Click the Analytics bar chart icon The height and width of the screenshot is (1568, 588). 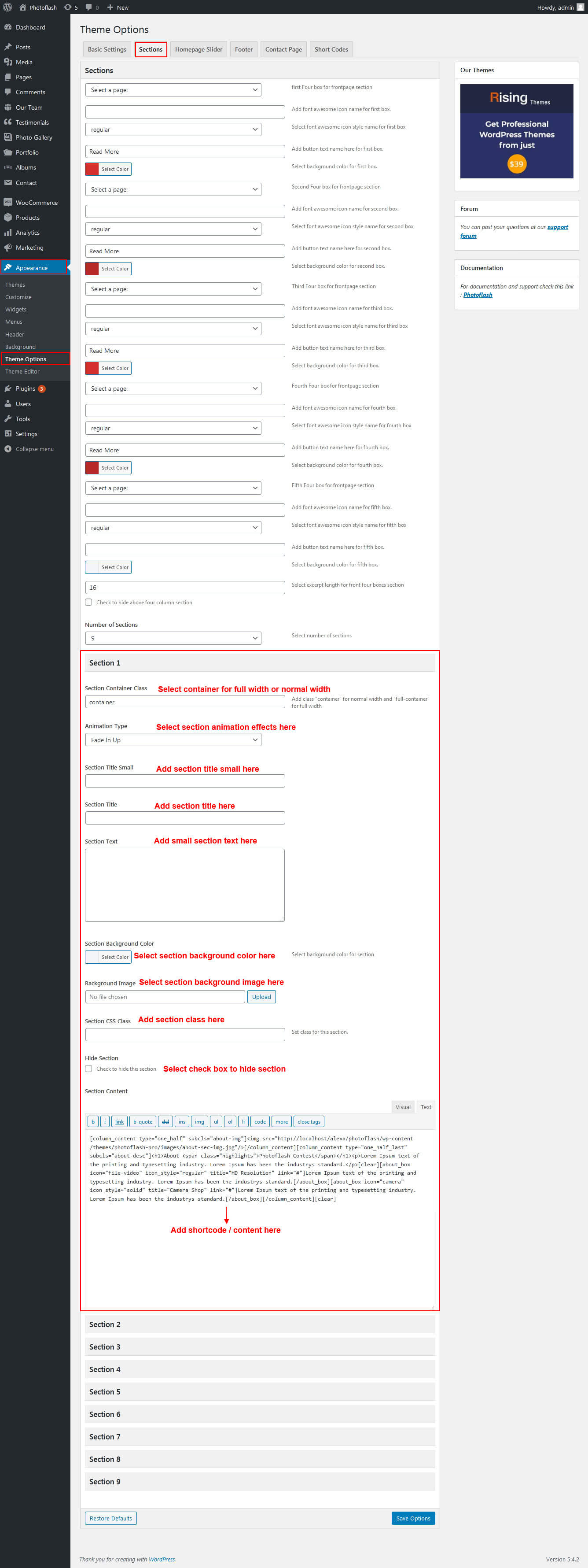point(8,233)
